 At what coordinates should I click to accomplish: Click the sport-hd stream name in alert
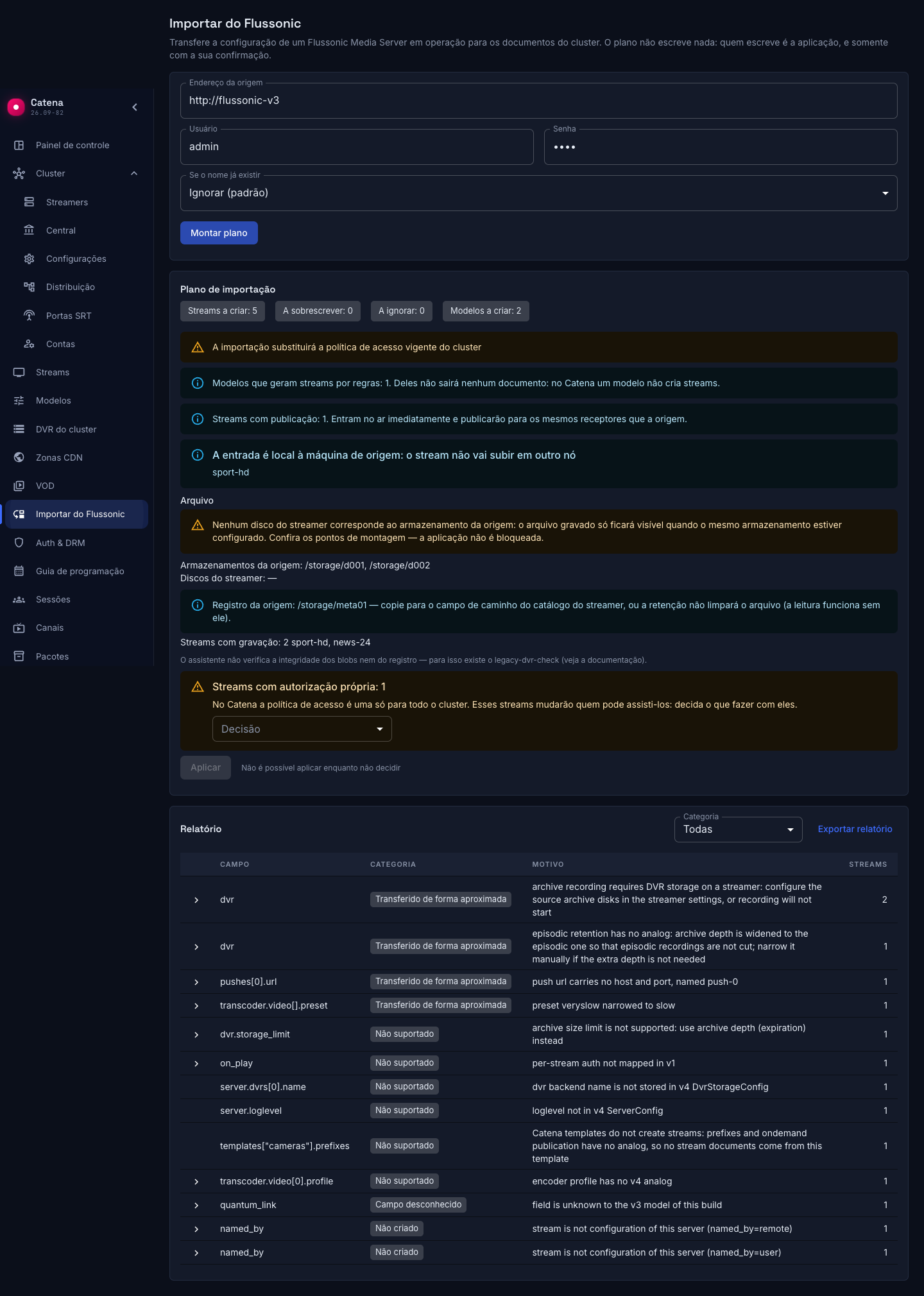click(231, 472)
